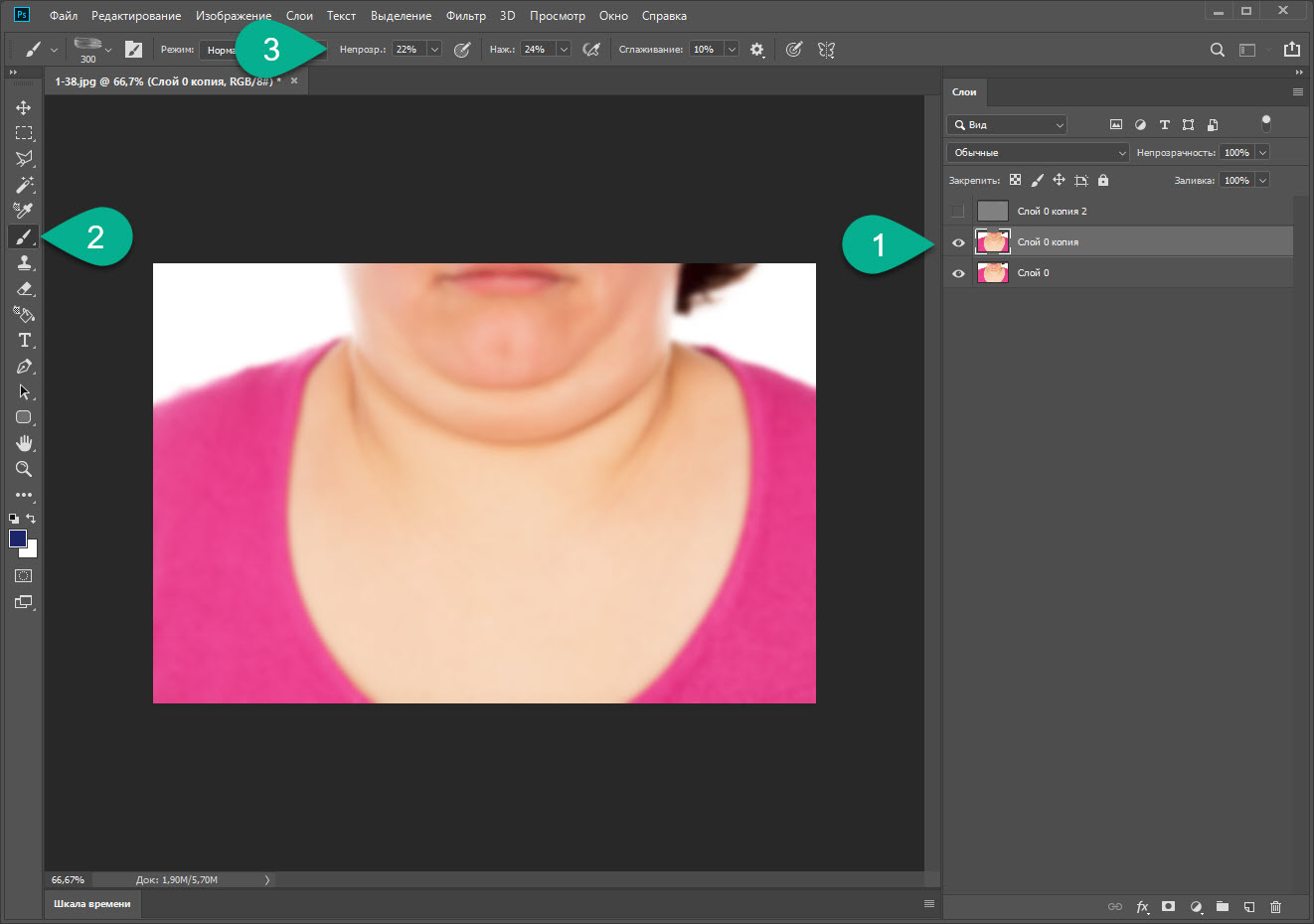Screen dimensions: 1314x924
Task: Select the Pen tool
Action: (24, 366)
